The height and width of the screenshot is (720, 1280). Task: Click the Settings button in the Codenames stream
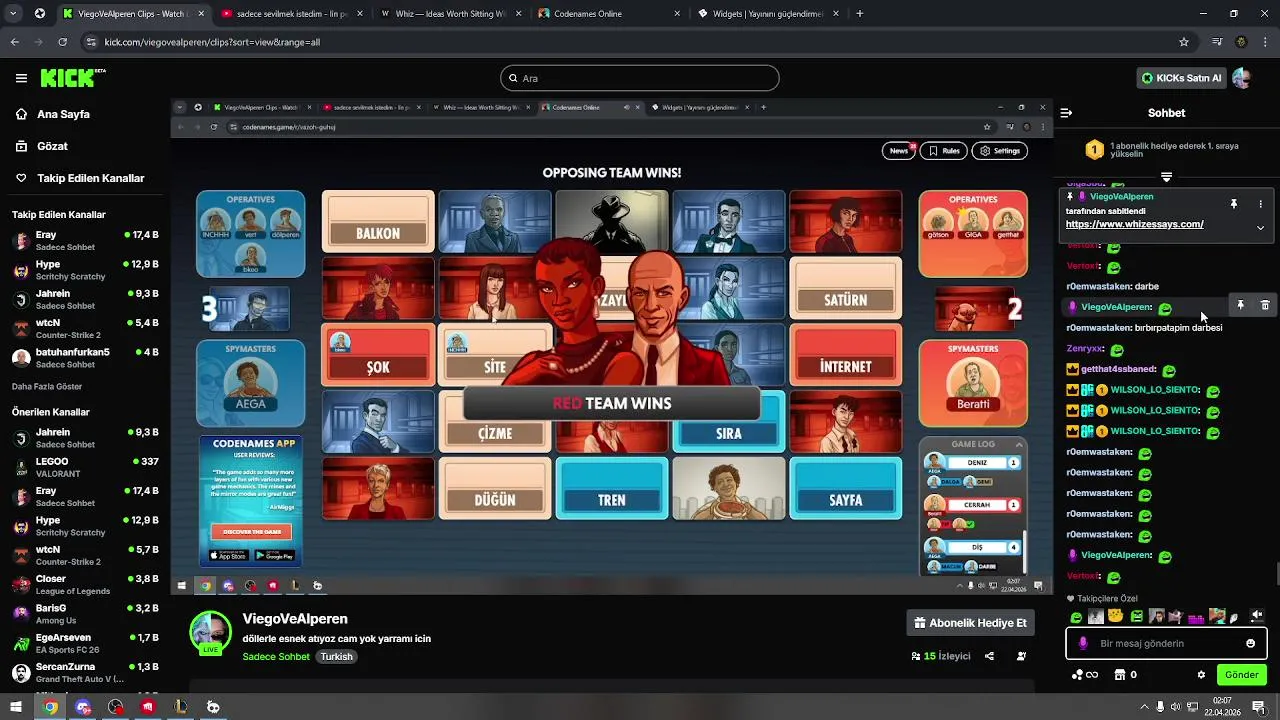[x=1000, y=151]
